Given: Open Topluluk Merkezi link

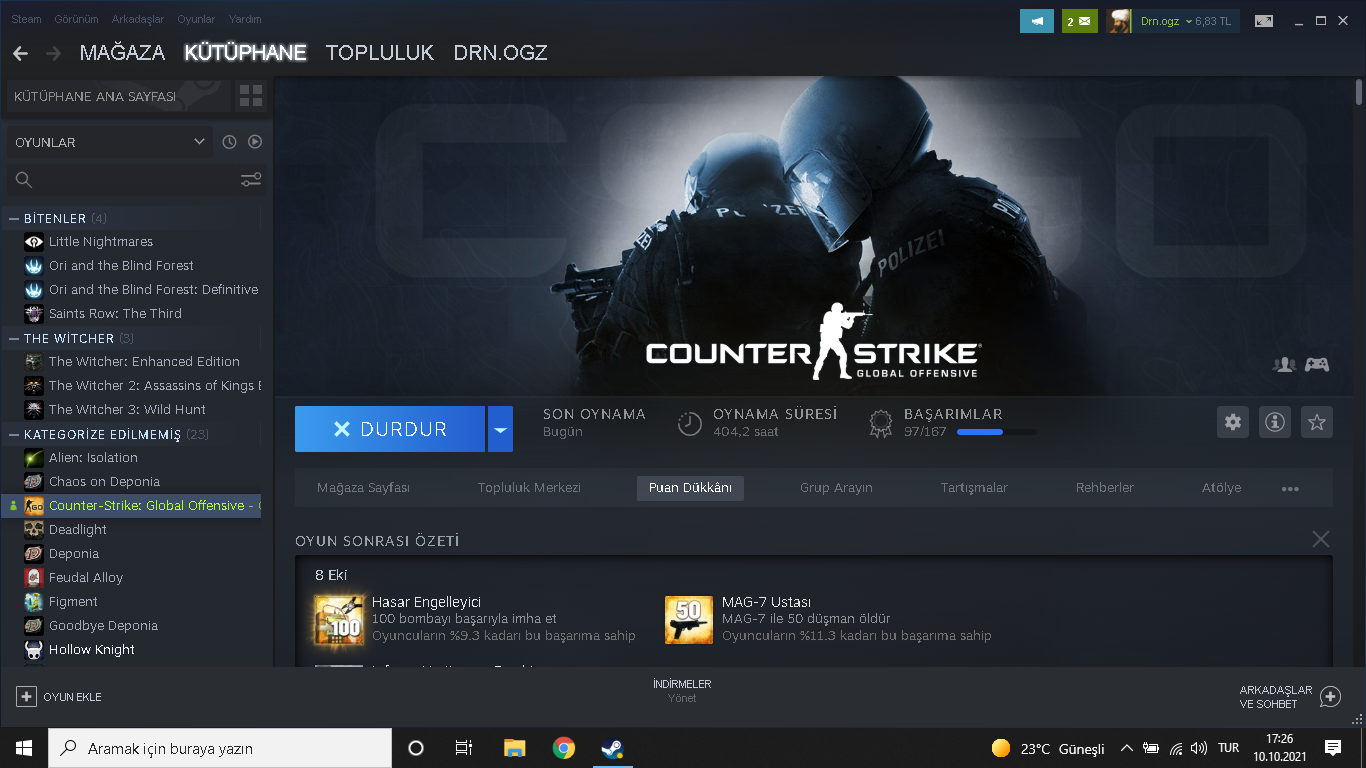Looking at the screenshot, I should [x=529, y=488].
